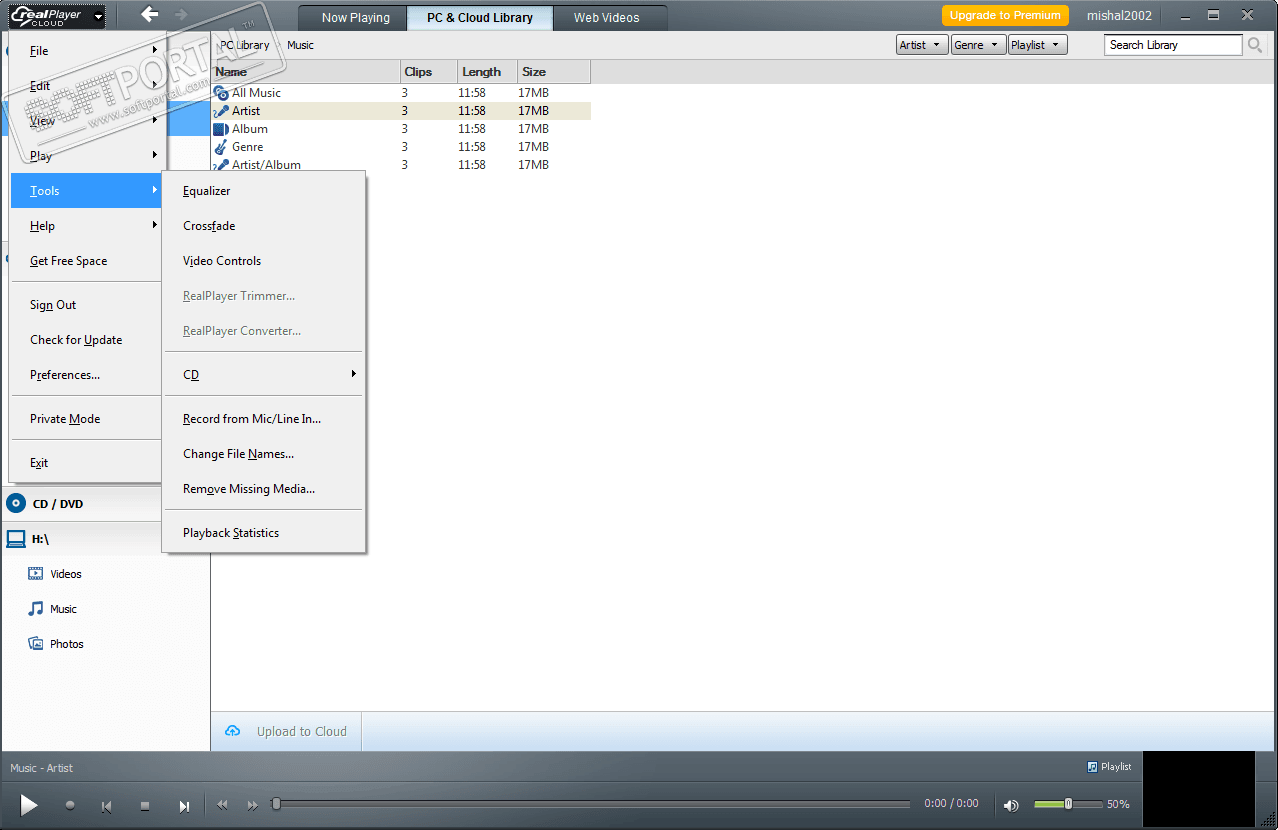Click the Fast Forward button
The image size is (1278, 830).
click(252, 805)
